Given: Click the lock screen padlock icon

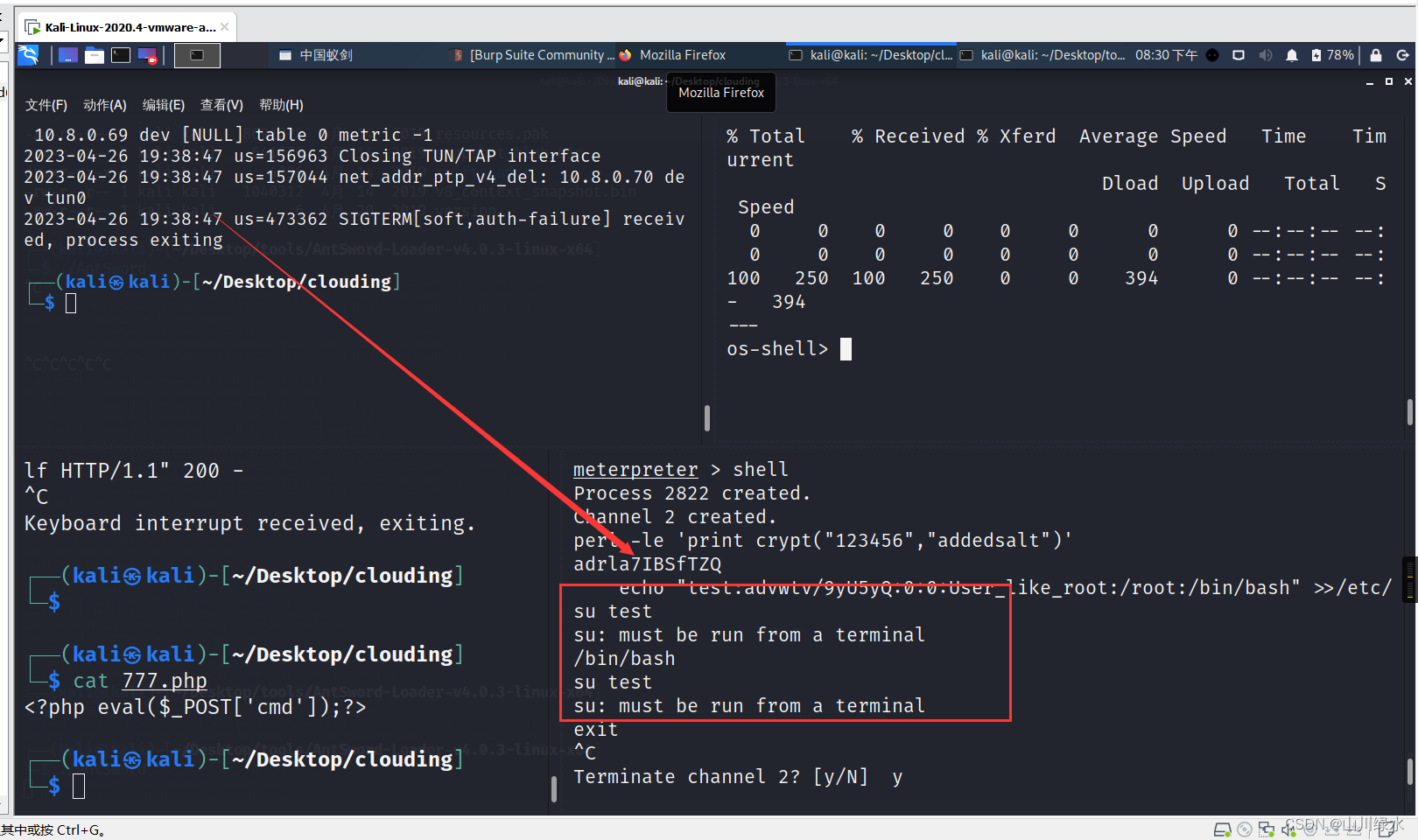Looking at the screenshot, I should pos(1376,55).
